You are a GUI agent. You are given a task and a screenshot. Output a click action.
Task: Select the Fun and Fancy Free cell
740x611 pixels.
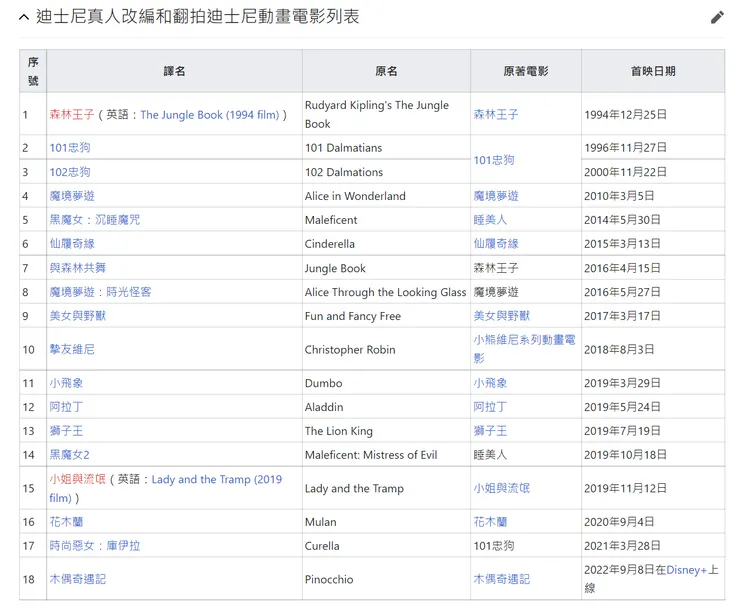coord(386,316)
